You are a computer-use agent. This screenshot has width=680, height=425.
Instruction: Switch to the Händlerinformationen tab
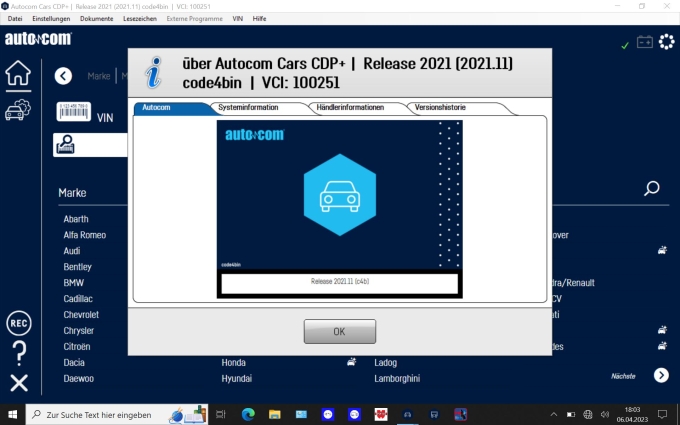tap(358, 108)
